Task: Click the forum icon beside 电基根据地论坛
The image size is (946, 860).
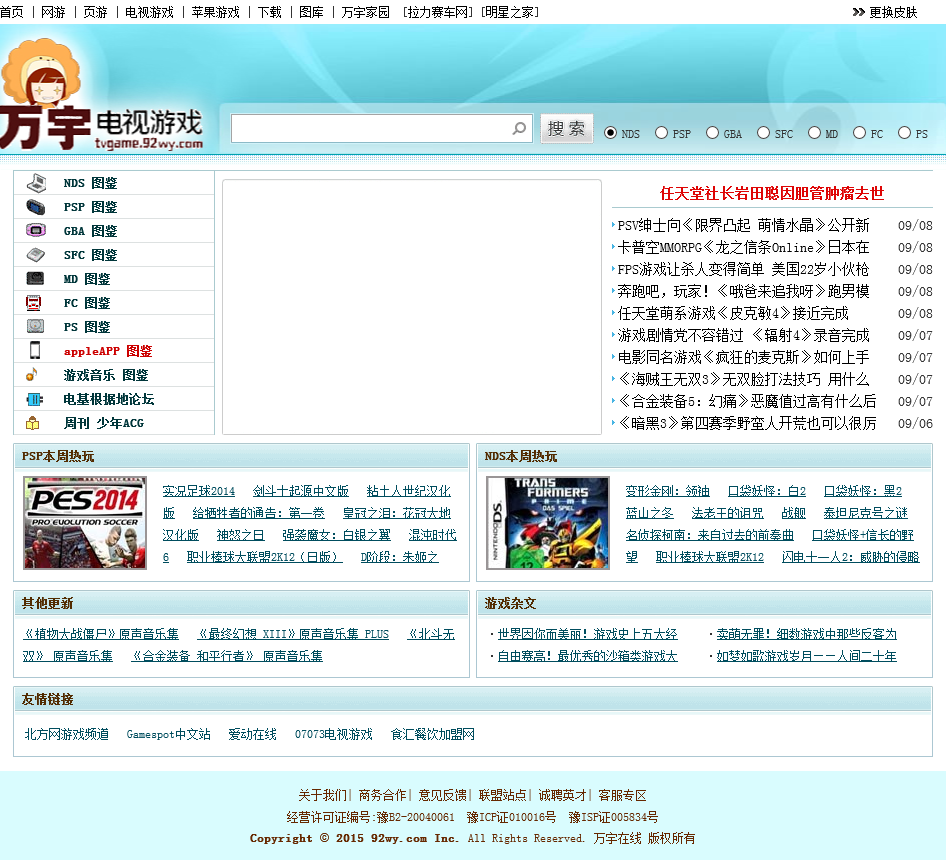Action: pos(34,399)
